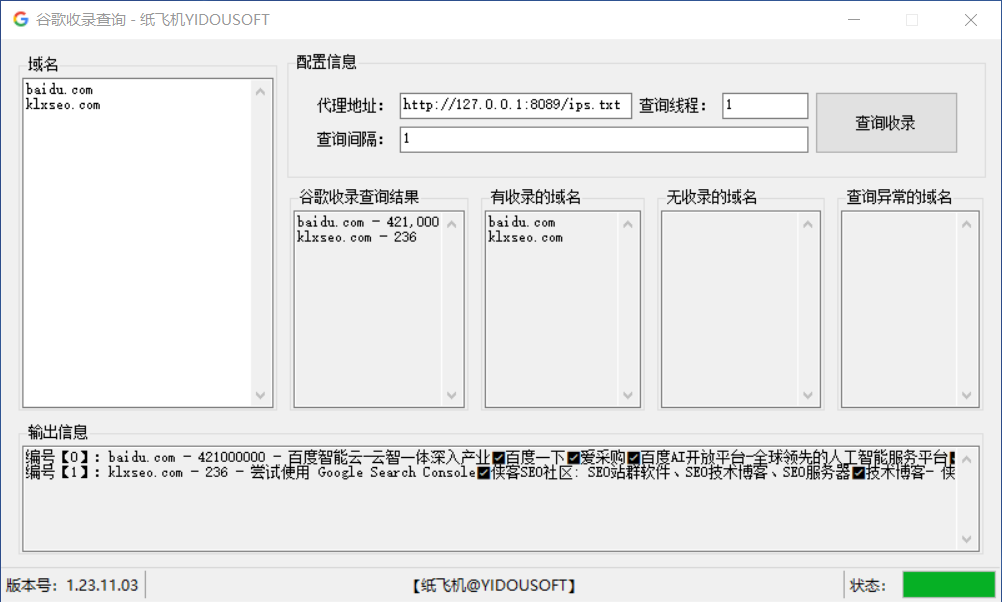1002x602 pixels.
Task: Click up arrow of 域名 list scrollbar
Action: point(260,92)
